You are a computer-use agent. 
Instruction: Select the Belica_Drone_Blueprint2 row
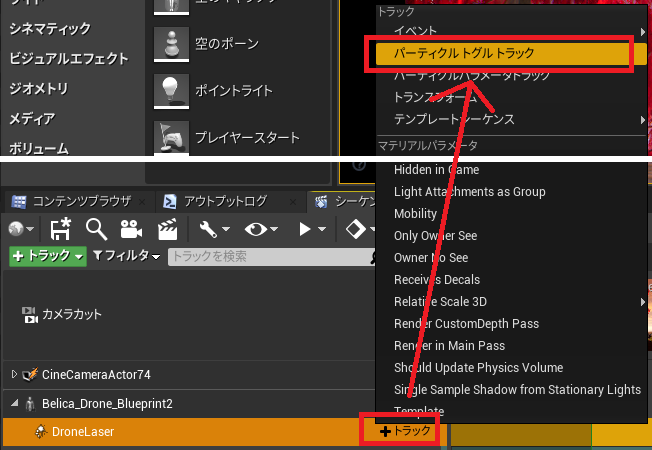tap(189, 403)
